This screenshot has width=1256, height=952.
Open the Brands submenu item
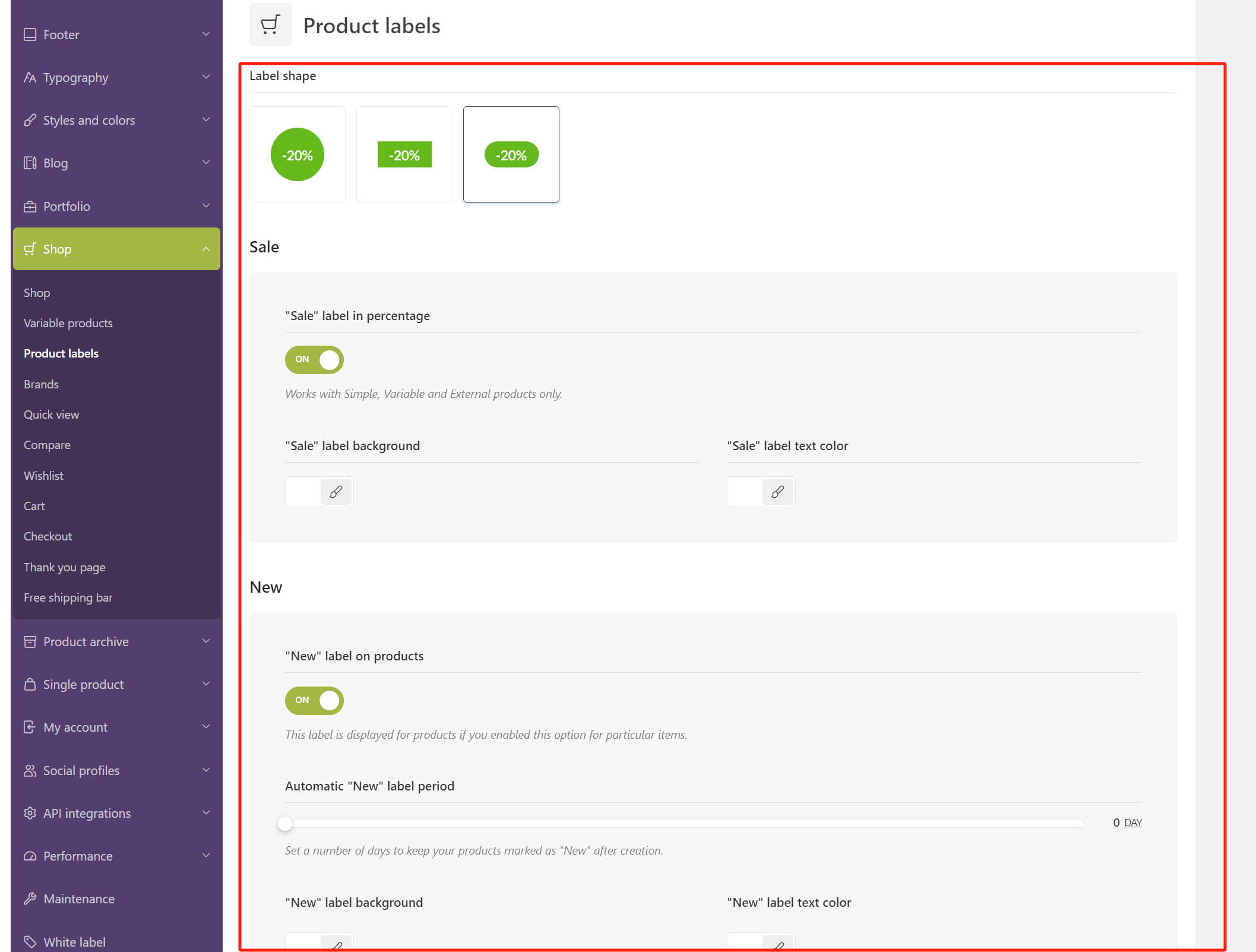[41, 384]
